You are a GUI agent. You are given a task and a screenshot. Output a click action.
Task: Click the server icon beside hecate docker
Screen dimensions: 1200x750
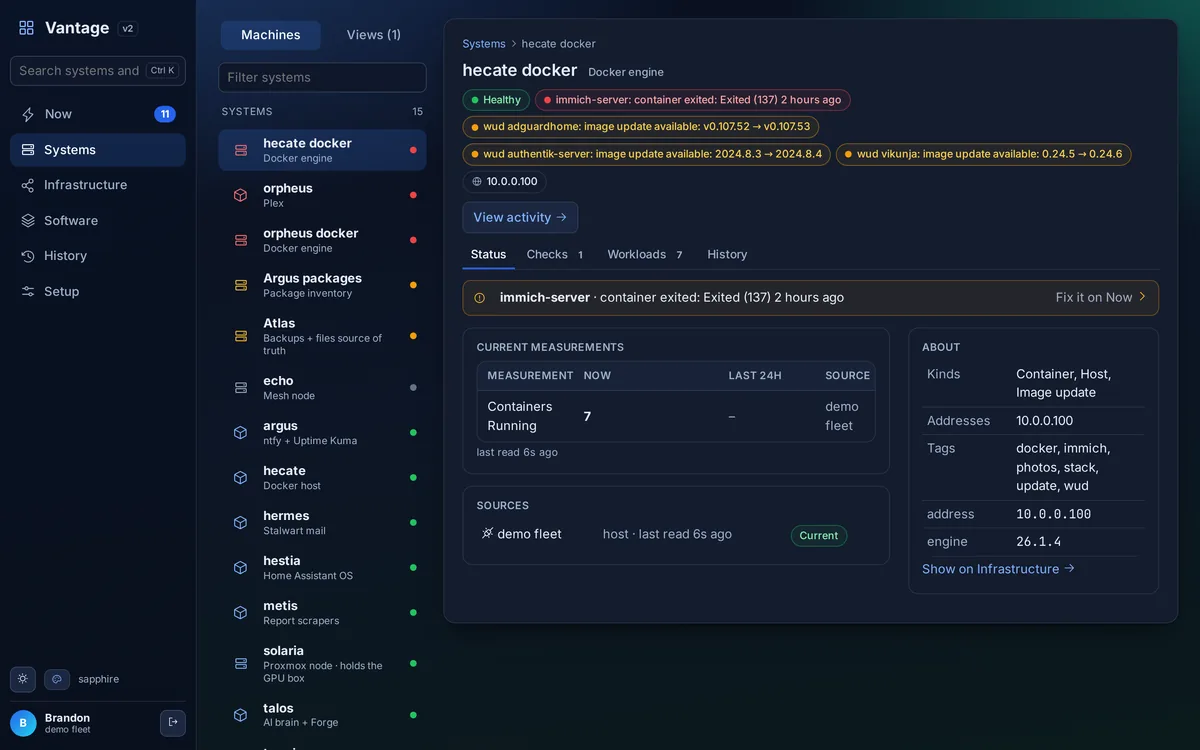click(x=241, y=150)
